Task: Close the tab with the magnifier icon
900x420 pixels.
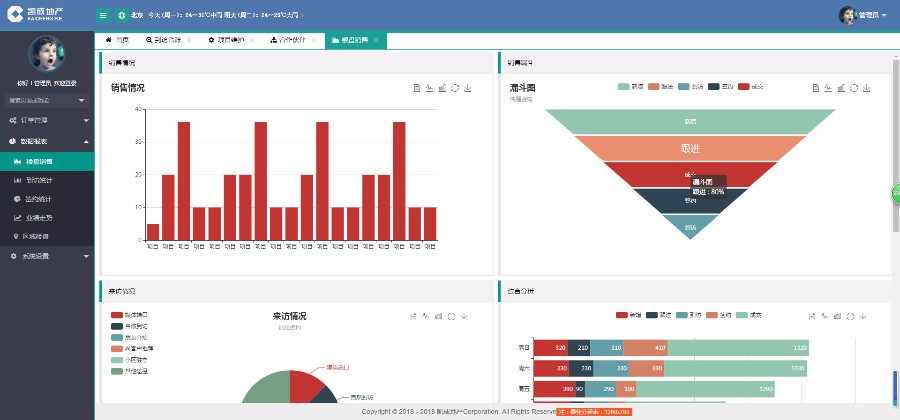Action: (189, 40)
